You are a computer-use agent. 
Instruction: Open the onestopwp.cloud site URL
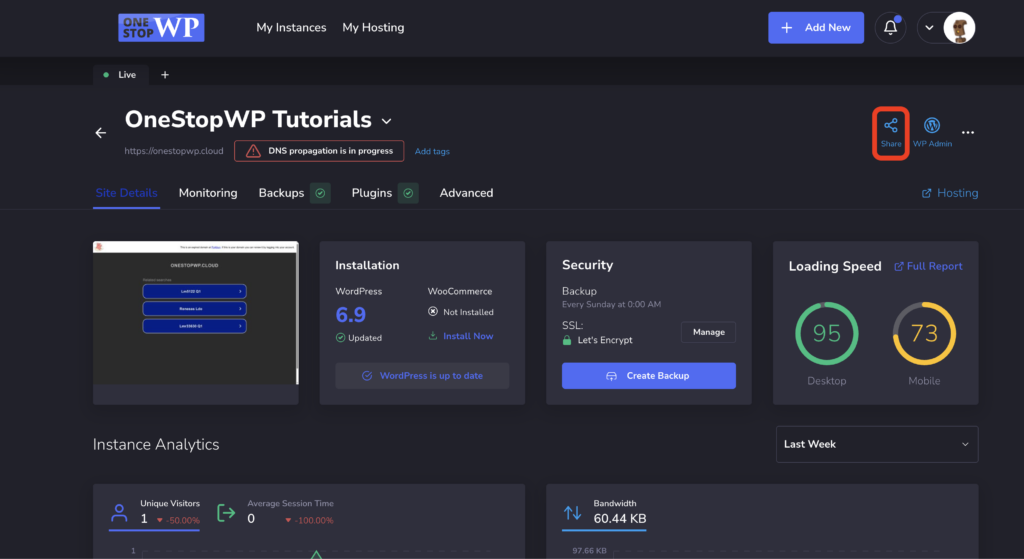click(x=174, y=151)
